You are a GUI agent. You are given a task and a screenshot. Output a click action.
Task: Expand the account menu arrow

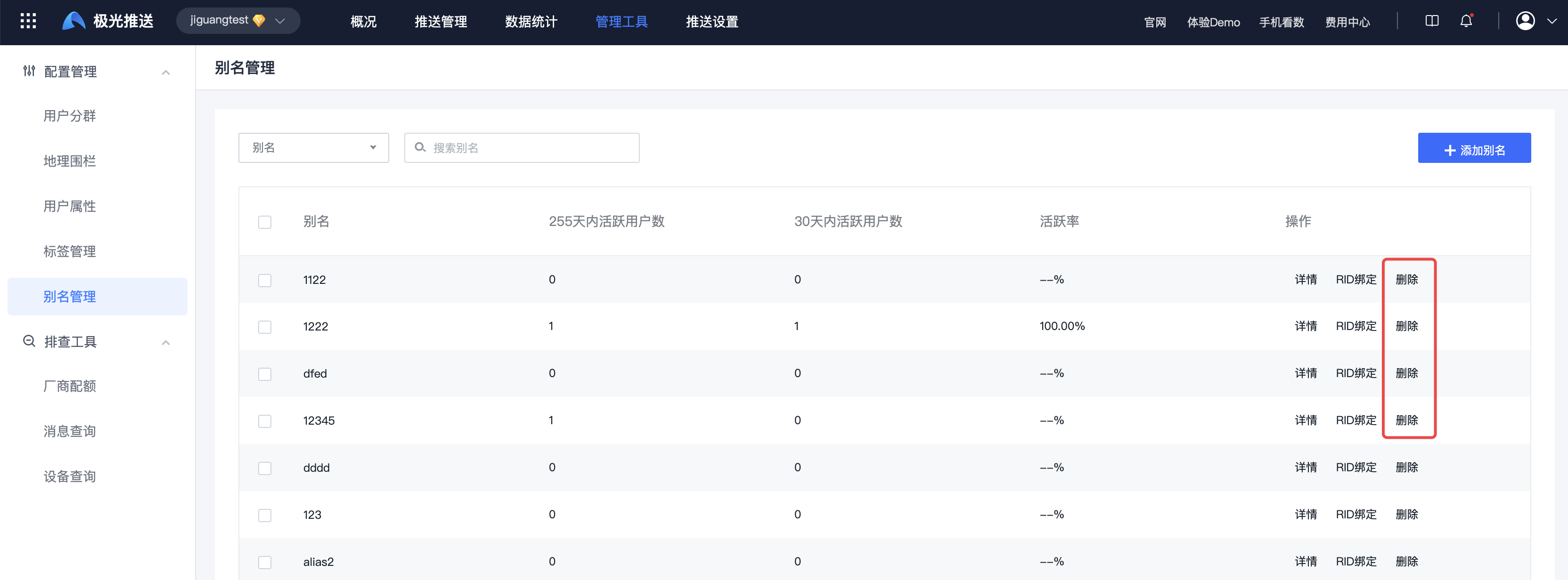1552,21
